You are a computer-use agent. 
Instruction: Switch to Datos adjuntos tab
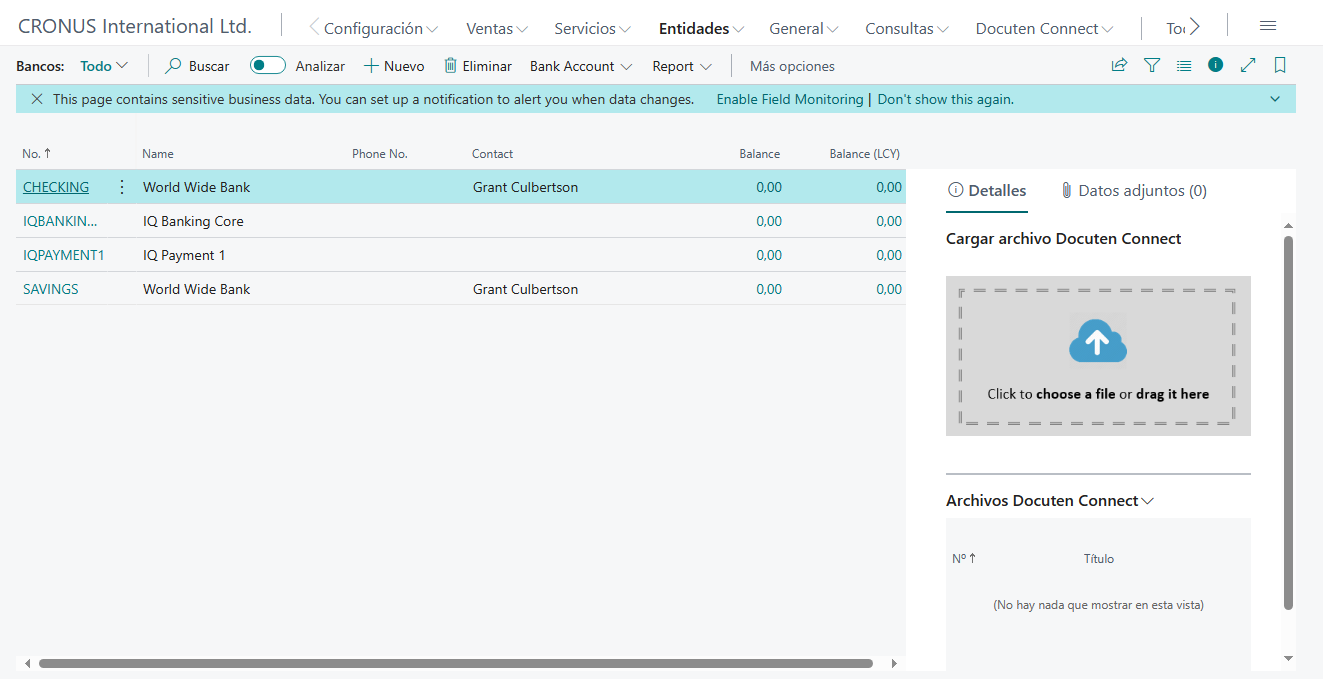[x=1133, y=190]
